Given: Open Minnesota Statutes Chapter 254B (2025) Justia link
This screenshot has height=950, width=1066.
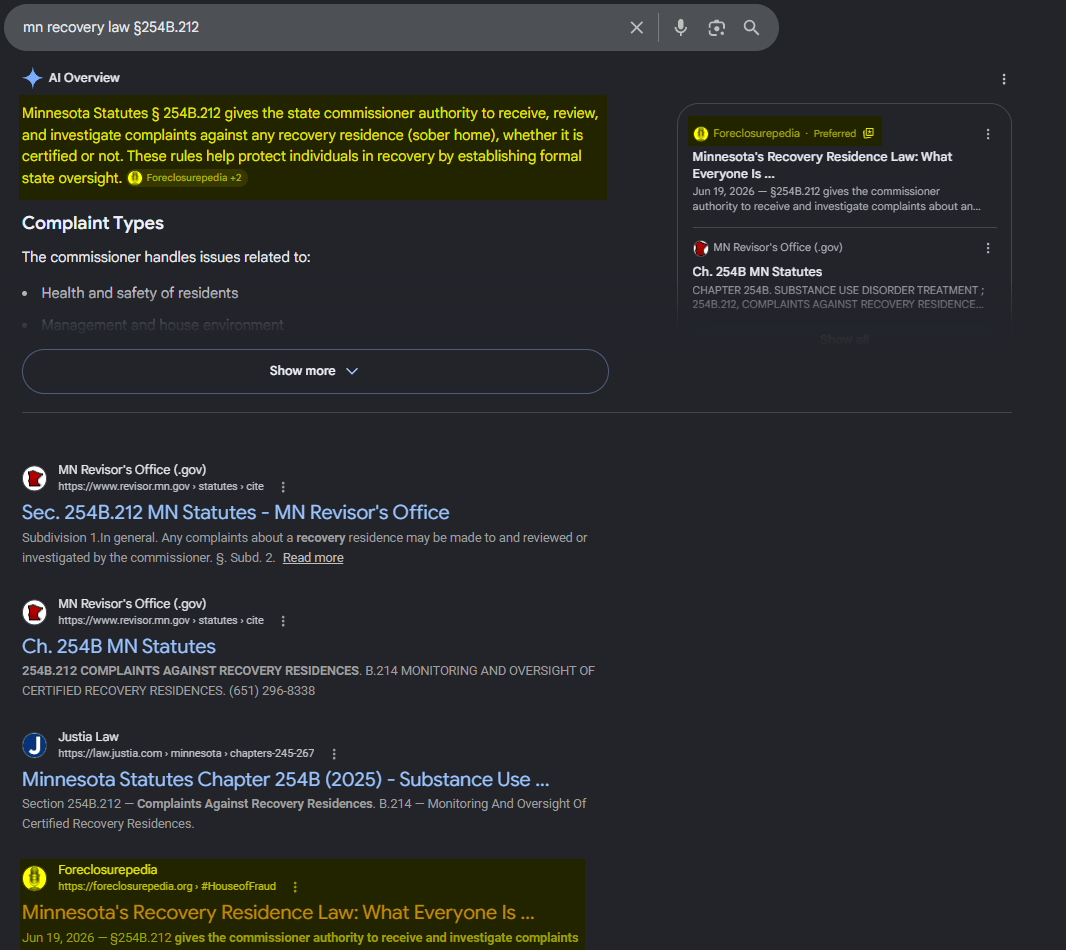Looking at the screenshot, I should tap(286, 779).
